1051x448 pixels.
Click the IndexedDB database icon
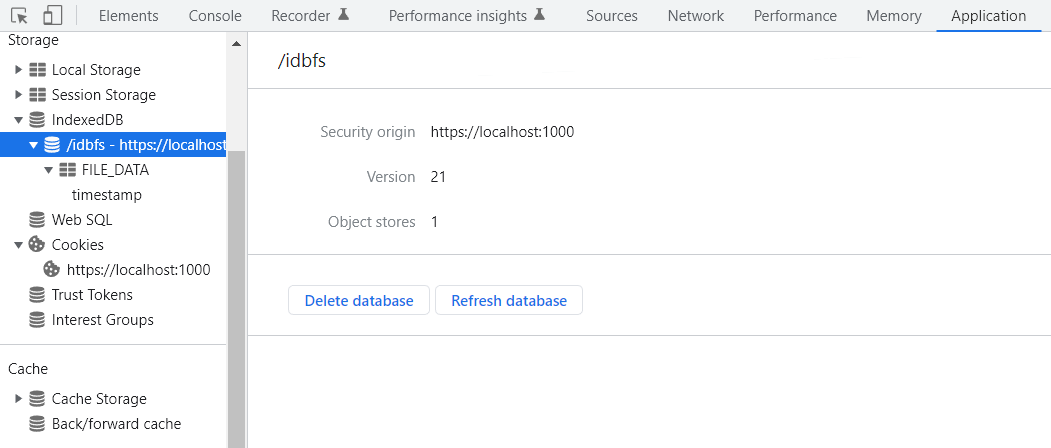point(37,120)
